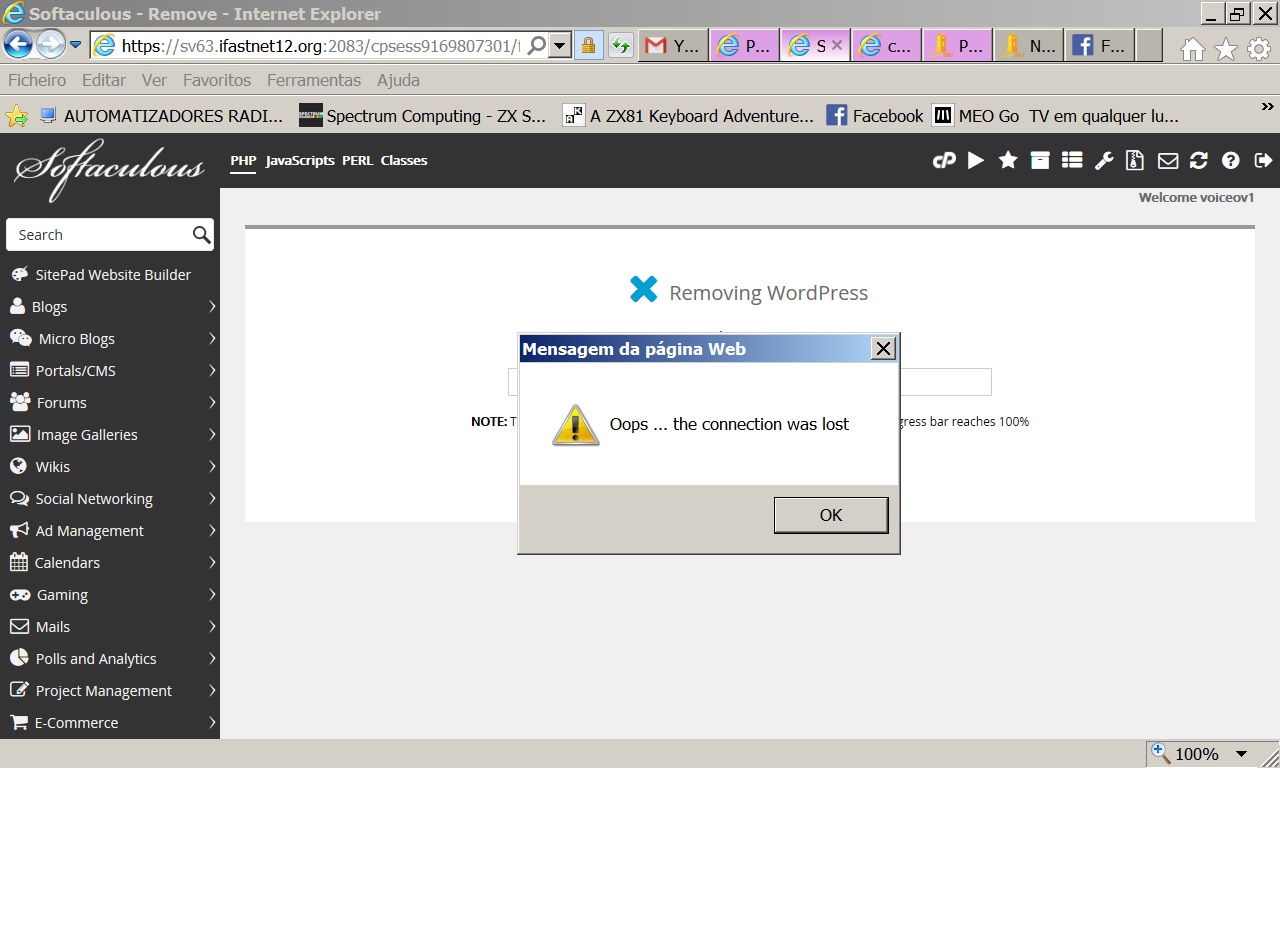Screen dimensions: 1280x947
Task: Click the security lock icon in address bar
Action: point(588,45)
